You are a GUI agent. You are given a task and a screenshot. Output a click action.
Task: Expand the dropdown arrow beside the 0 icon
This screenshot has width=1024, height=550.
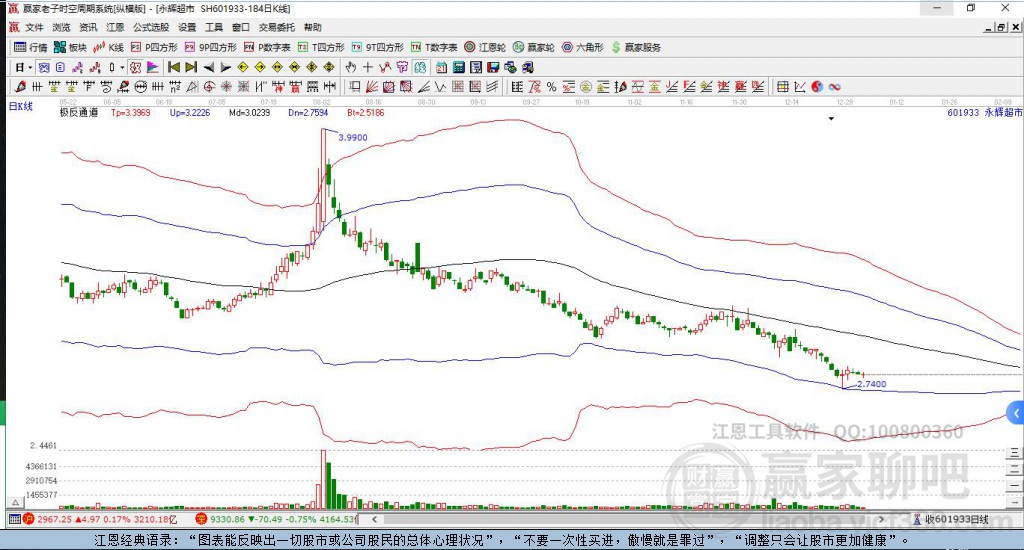pyautogui.click(x=122, y=67)
